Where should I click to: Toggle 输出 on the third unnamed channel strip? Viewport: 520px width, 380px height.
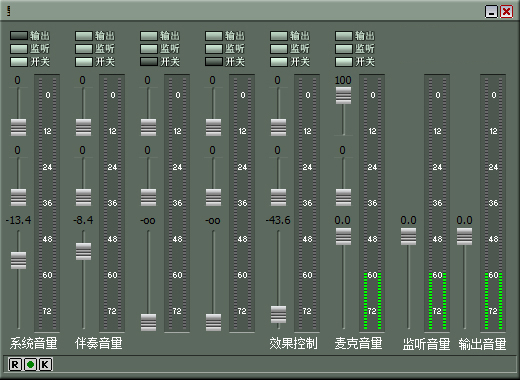coord(149,36)
